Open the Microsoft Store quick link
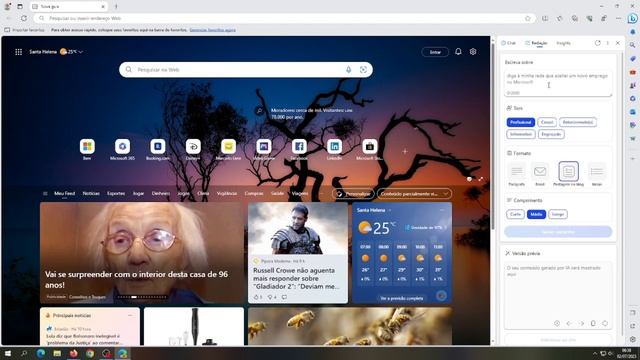 coord(369,149)
